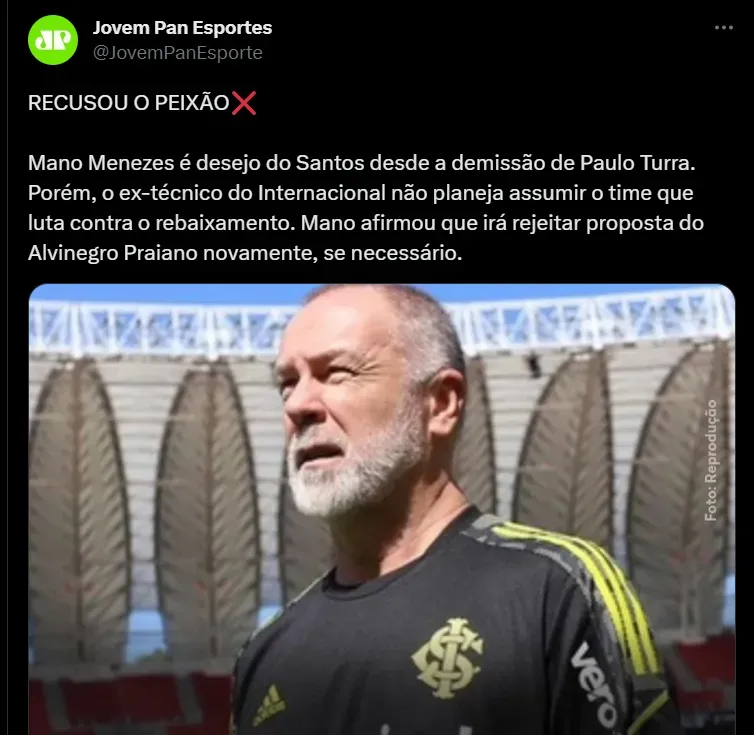
Task: Click the name Paulo Turra in the tweet
Action: click(x=637, y=163)
